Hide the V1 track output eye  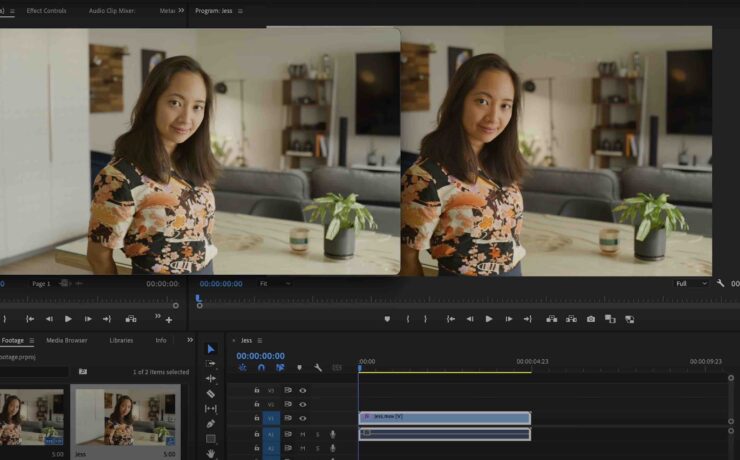point(303,418)
